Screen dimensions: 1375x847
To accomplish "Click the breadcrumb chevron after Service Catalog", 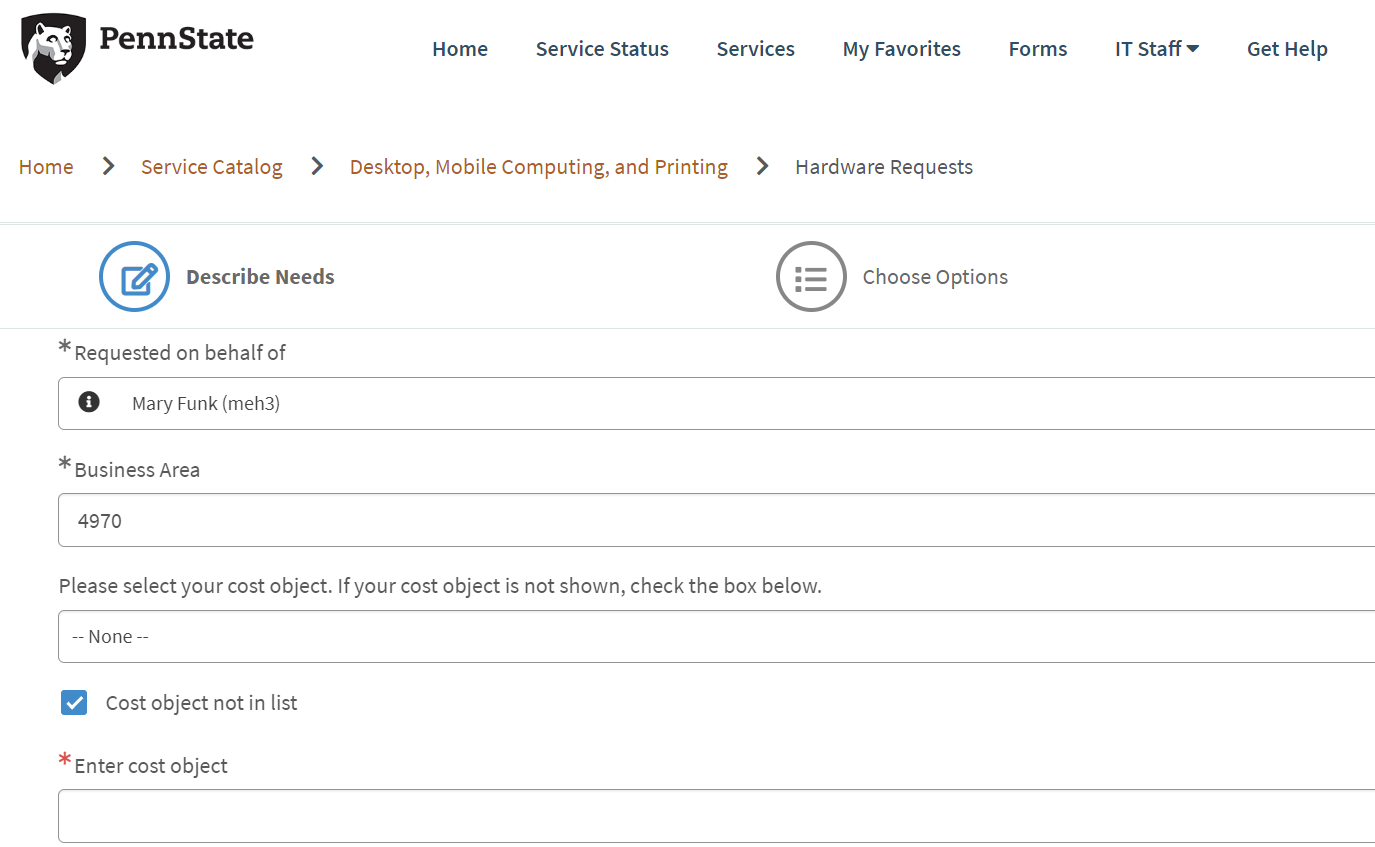I will (317, 166).
